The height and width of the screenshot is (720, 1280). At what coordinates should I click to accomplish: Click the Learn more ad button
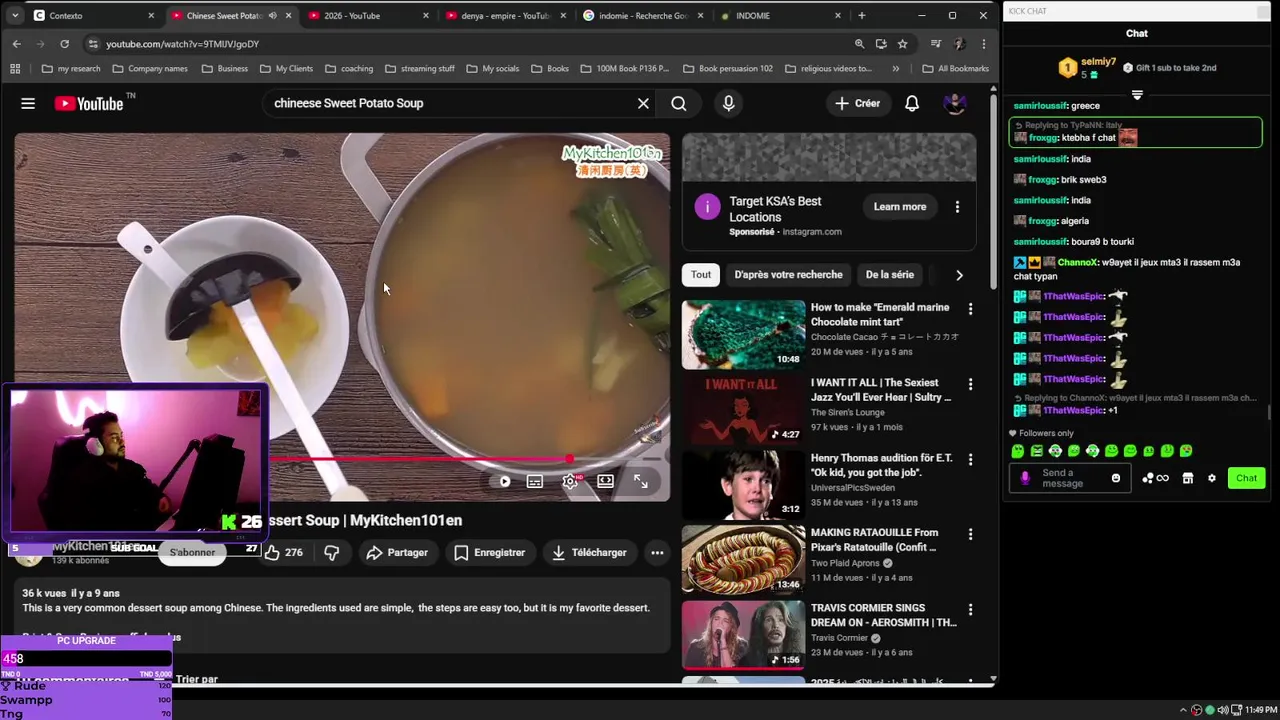click(x=900, y=207)
